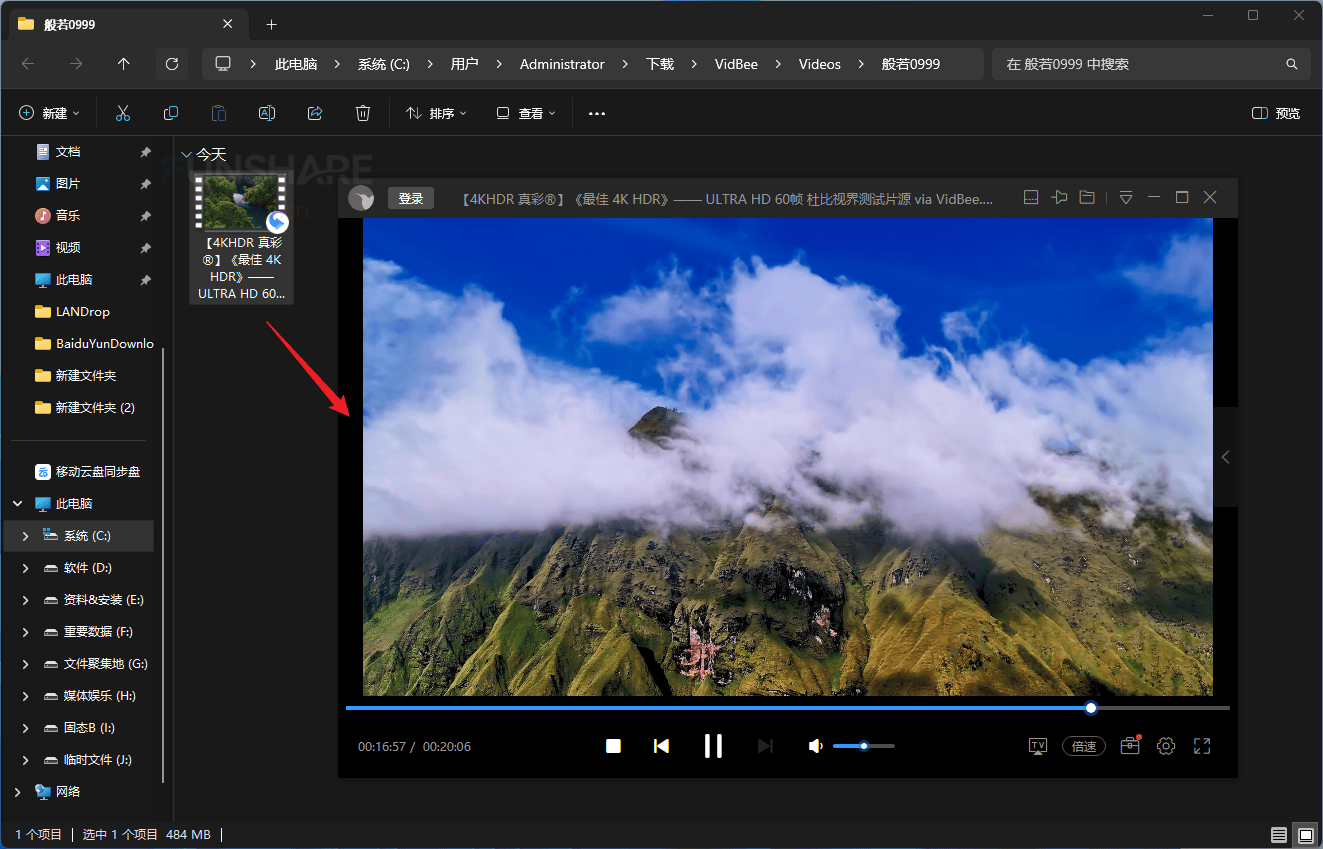Expand the 软件 (D:) drive tree node

[25, 568]
